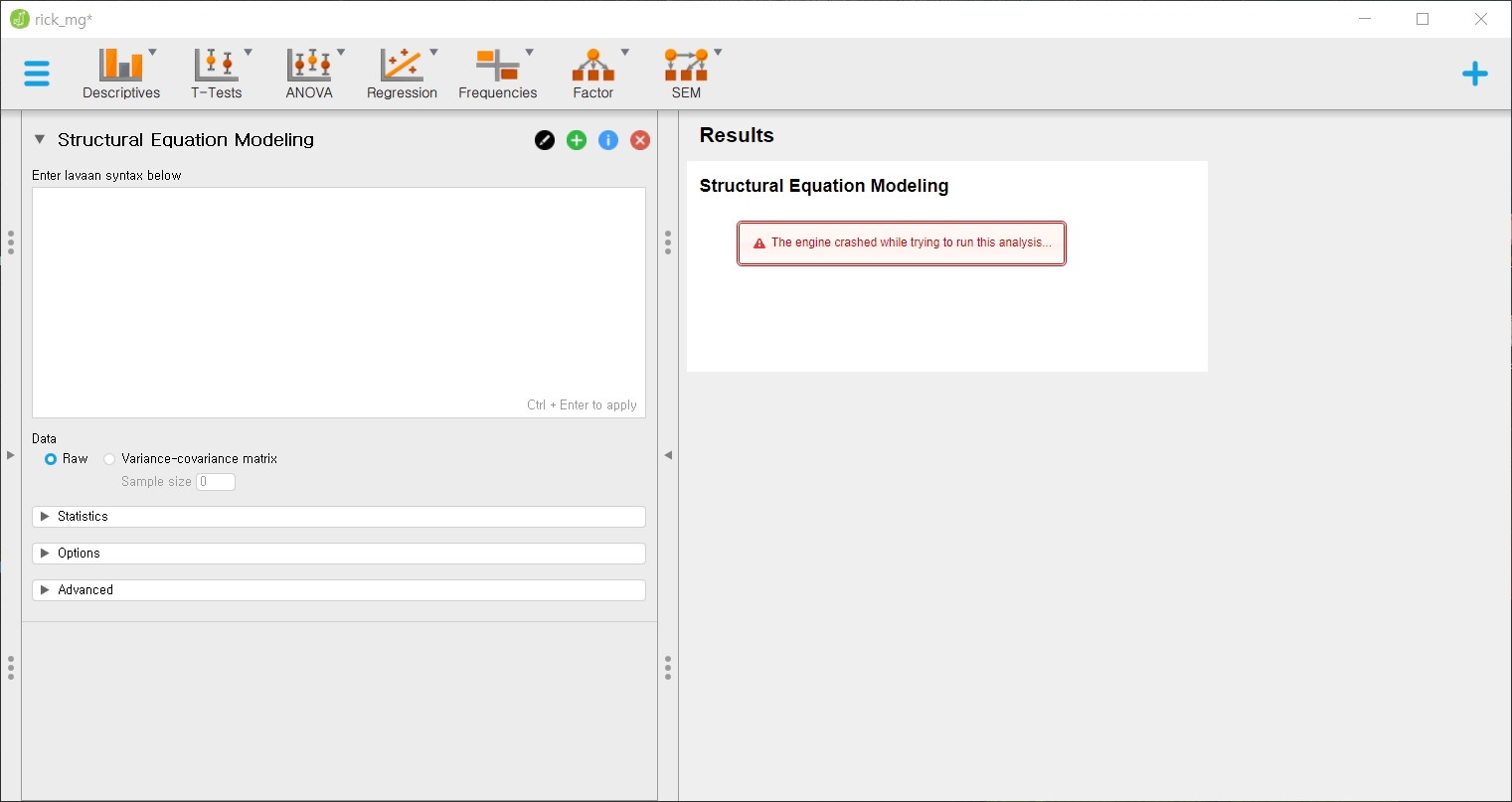Select the Factor analysis module
1512x802 pixels.
592,73
